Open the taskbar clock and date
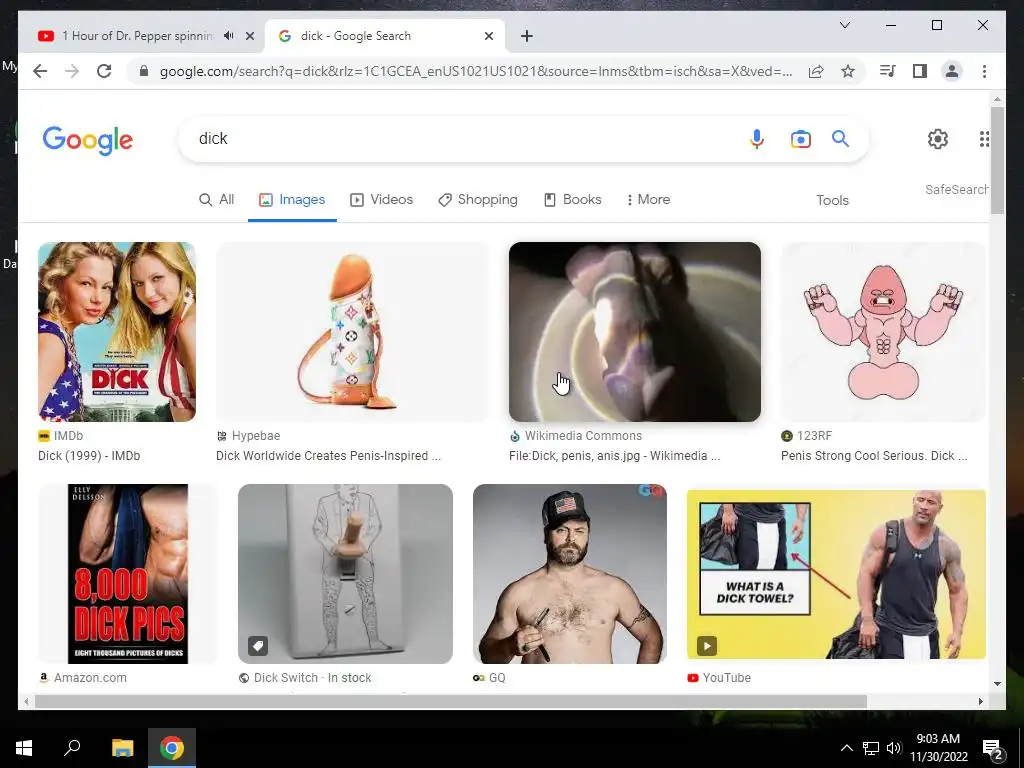The height and width of the screenshot is (768, 1024). (938, 748)
